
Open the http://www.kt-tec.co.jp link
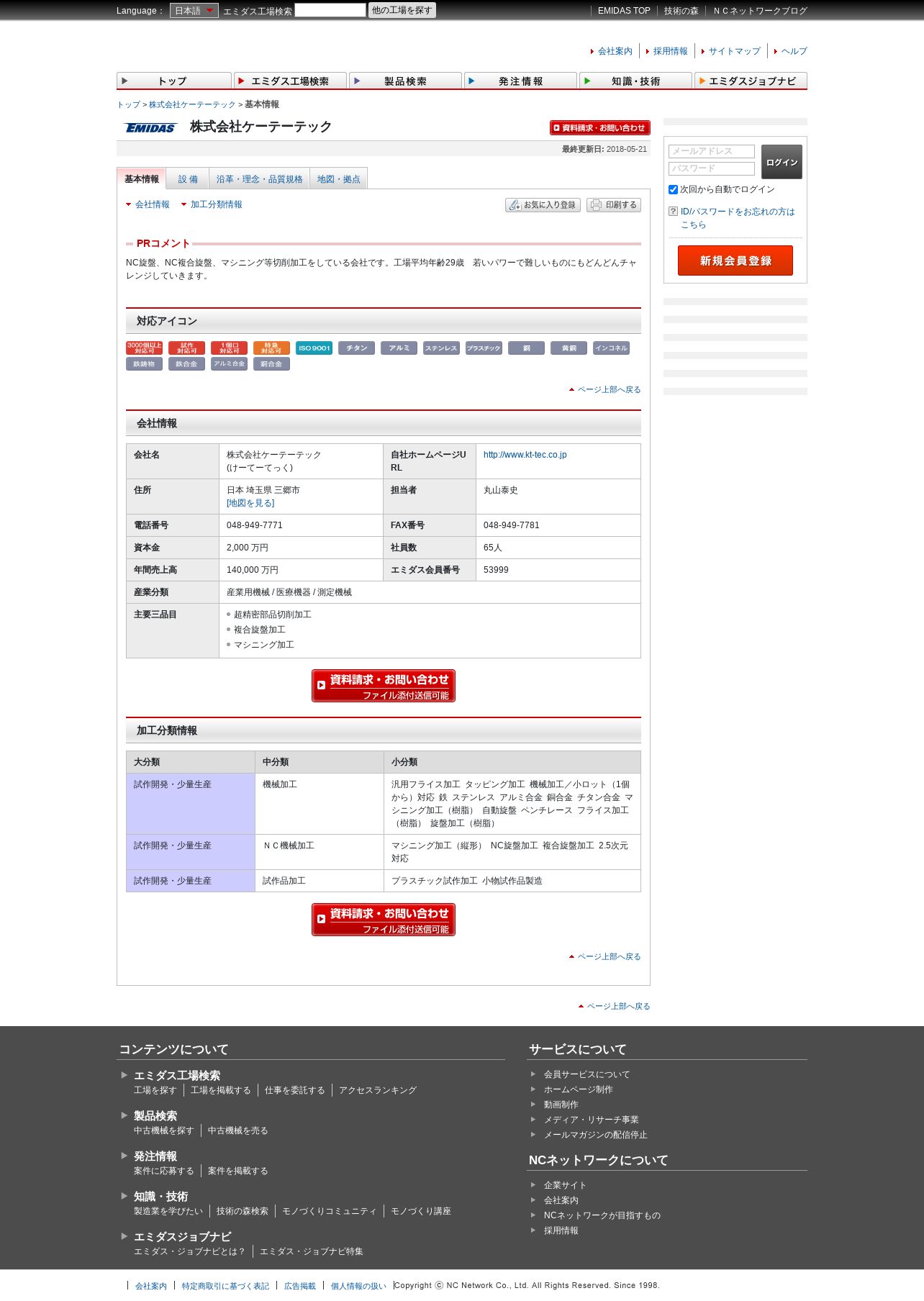click(525, 455)
